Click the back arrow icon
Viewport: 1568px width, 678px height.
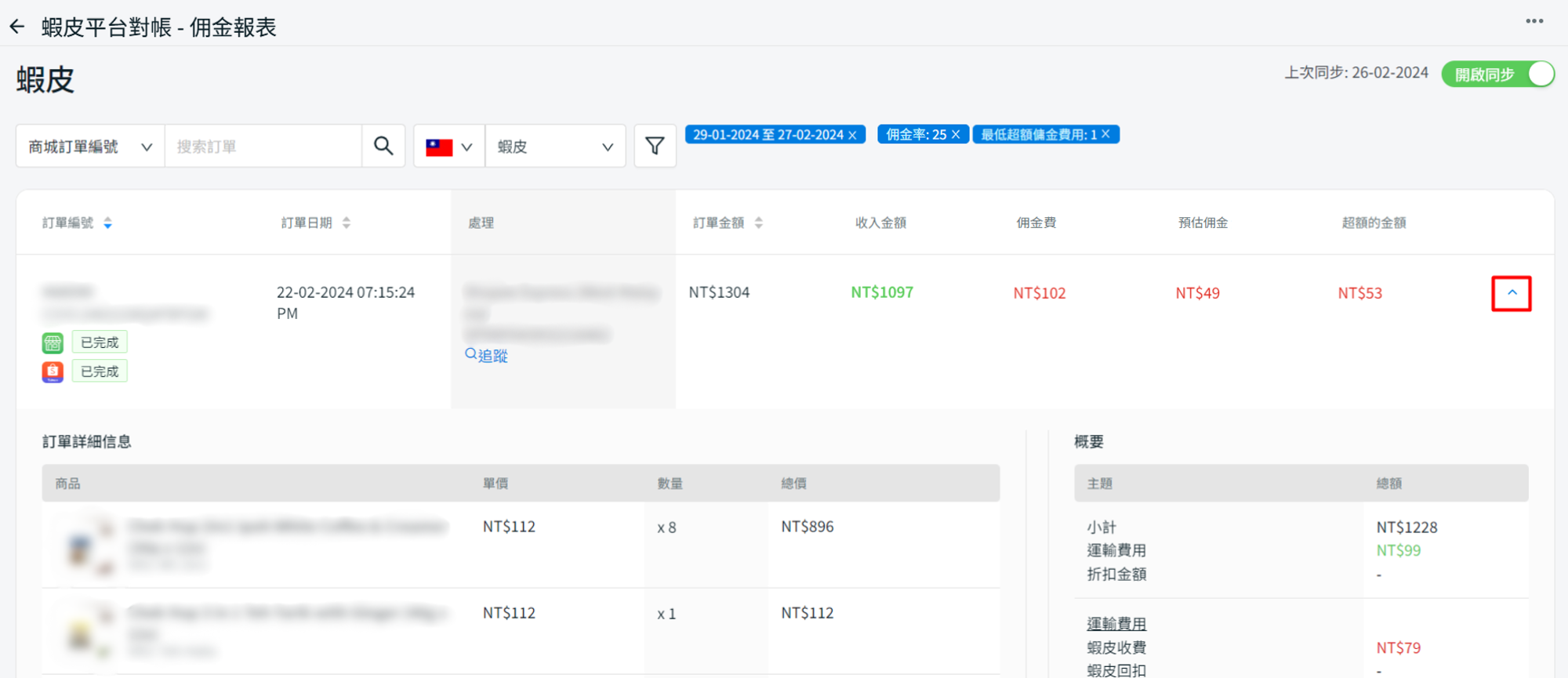point(17,27)
